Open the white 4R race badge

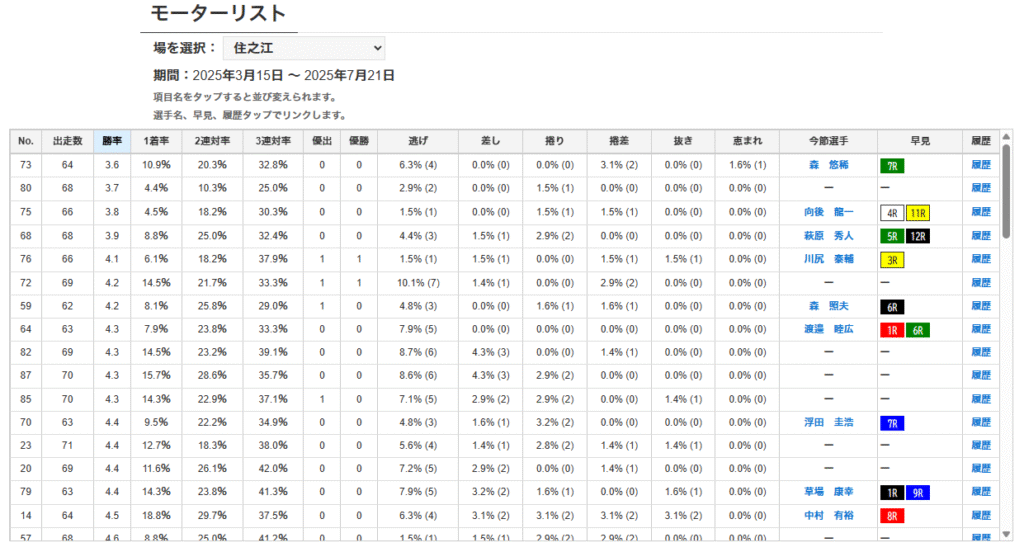891,213
